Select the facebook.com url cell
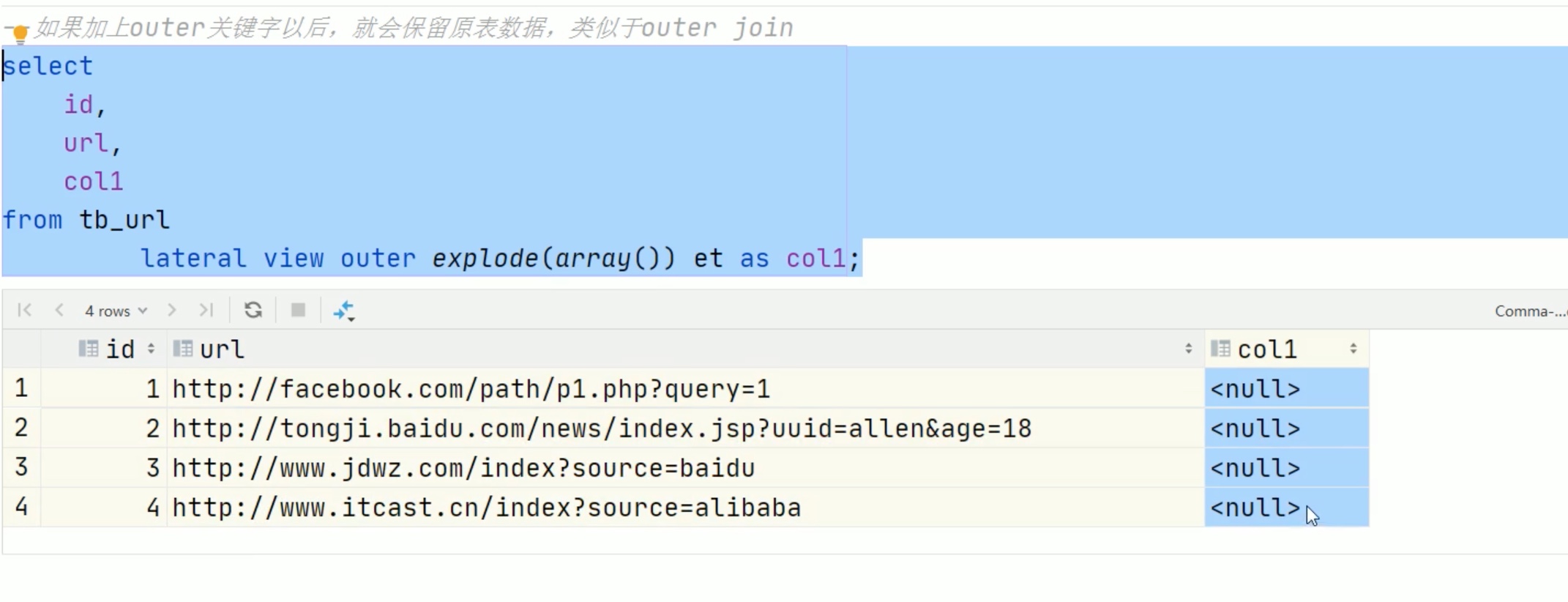Screen dimensions: 1568x602 [686, 389]
